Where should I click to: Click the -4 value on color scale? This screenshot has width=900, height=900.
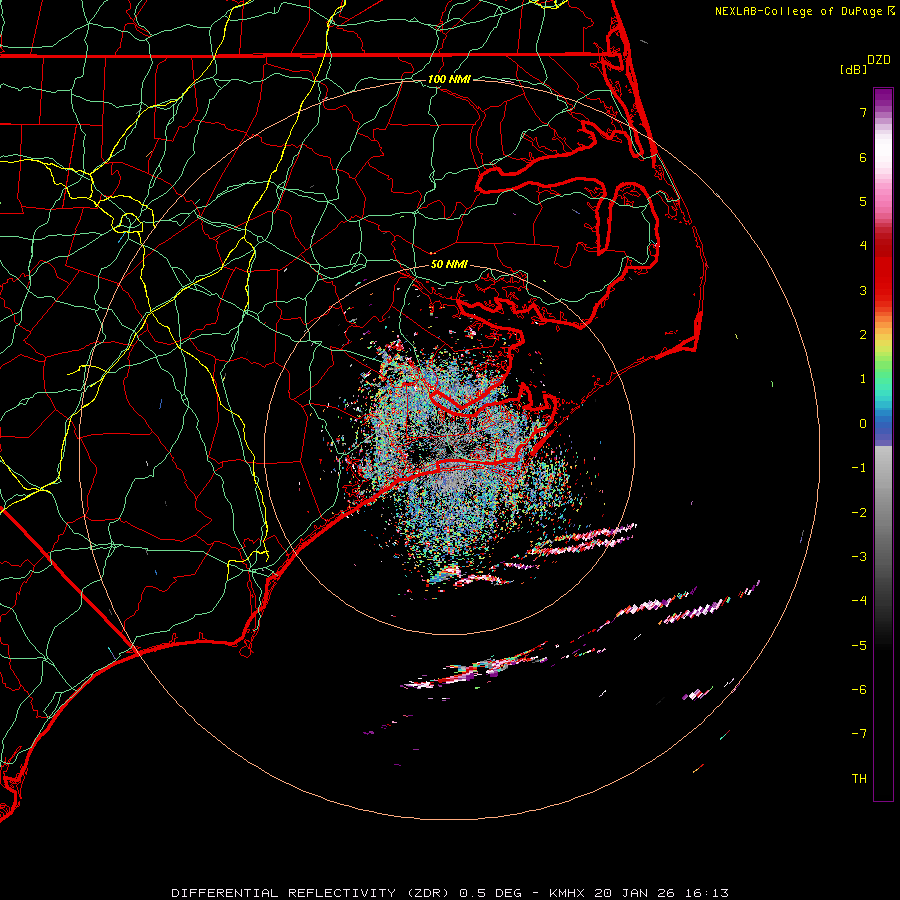(859, 601)
